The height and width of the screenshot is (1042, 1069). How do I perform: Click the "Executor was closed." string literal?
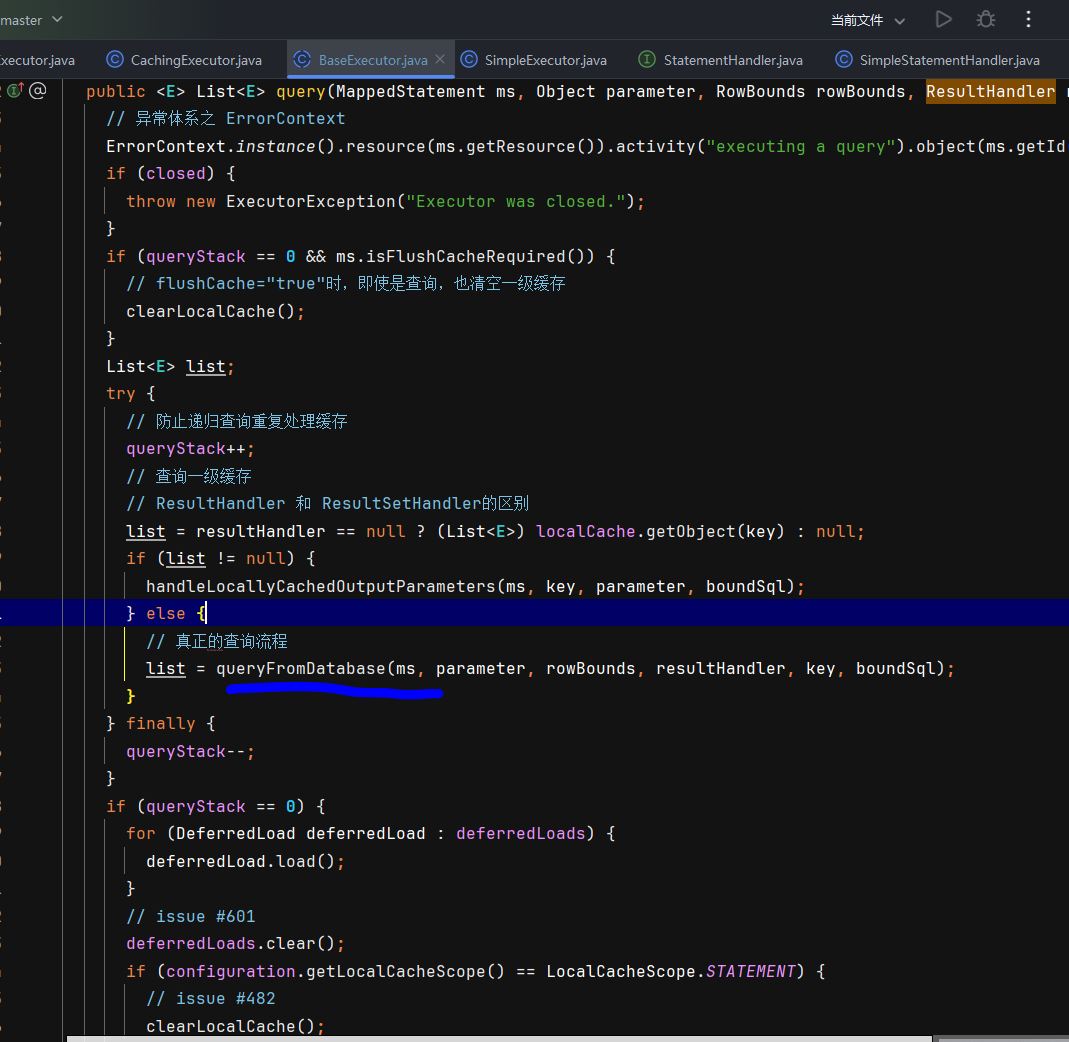coord(516,202)
